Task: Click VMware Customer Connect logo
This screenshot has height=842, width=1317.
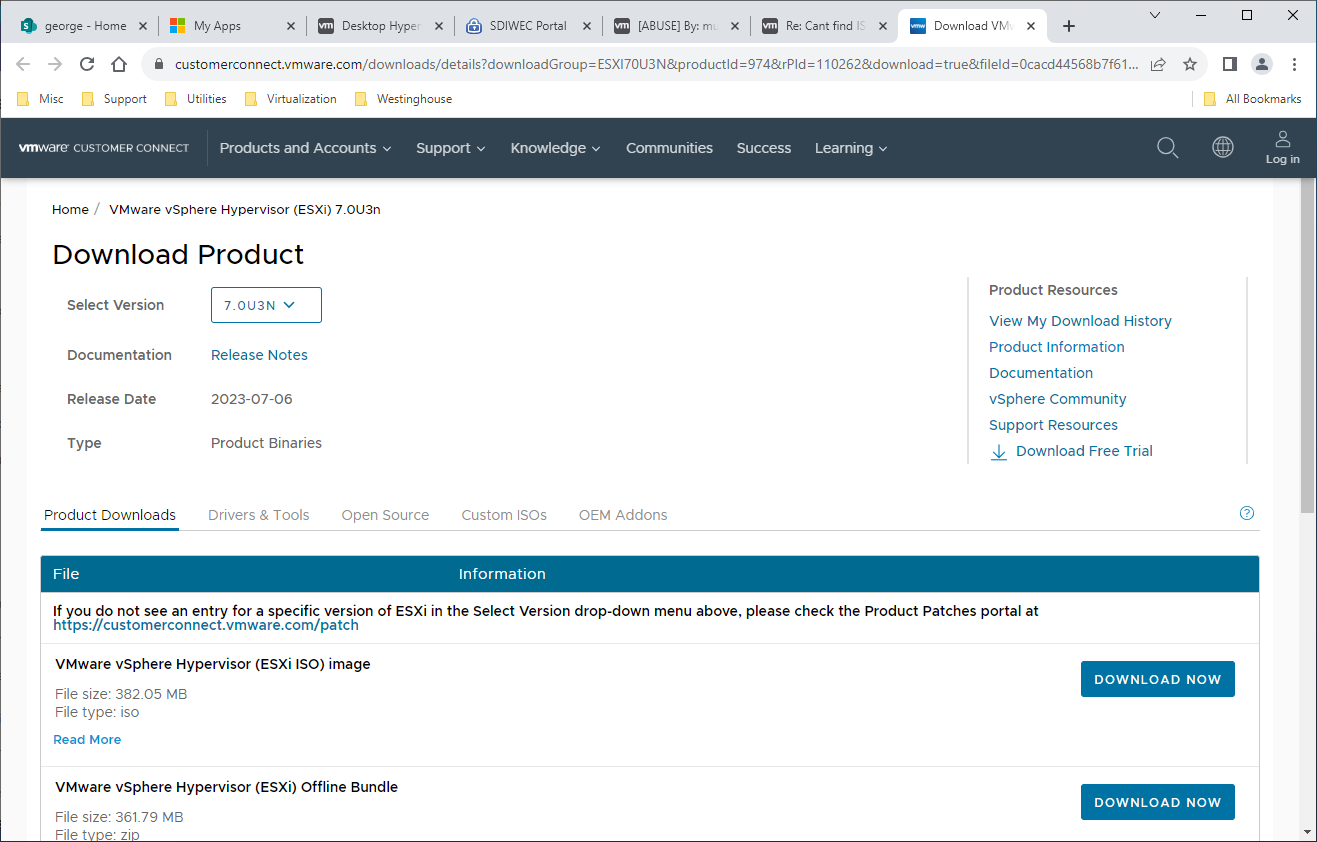Action: pyautogui.click(x=104, y=148)
